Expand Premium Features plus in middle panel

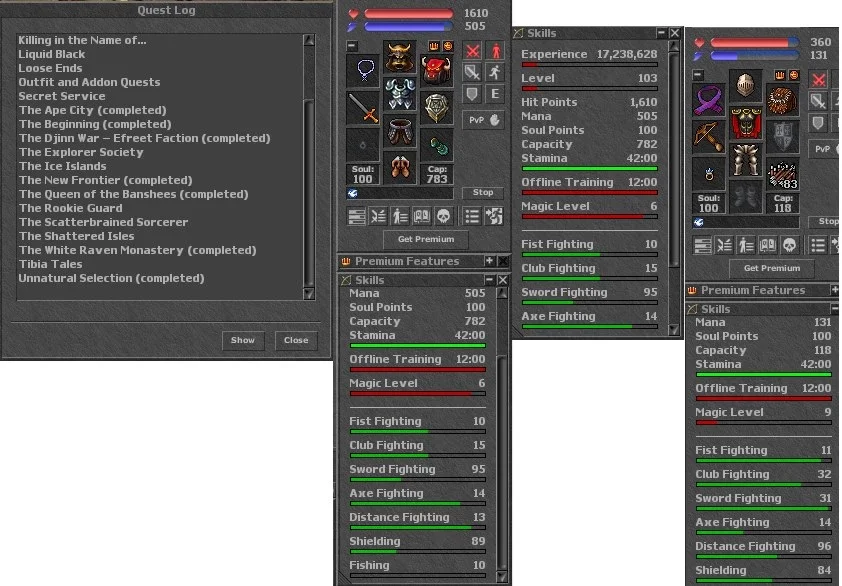(489, 261)
